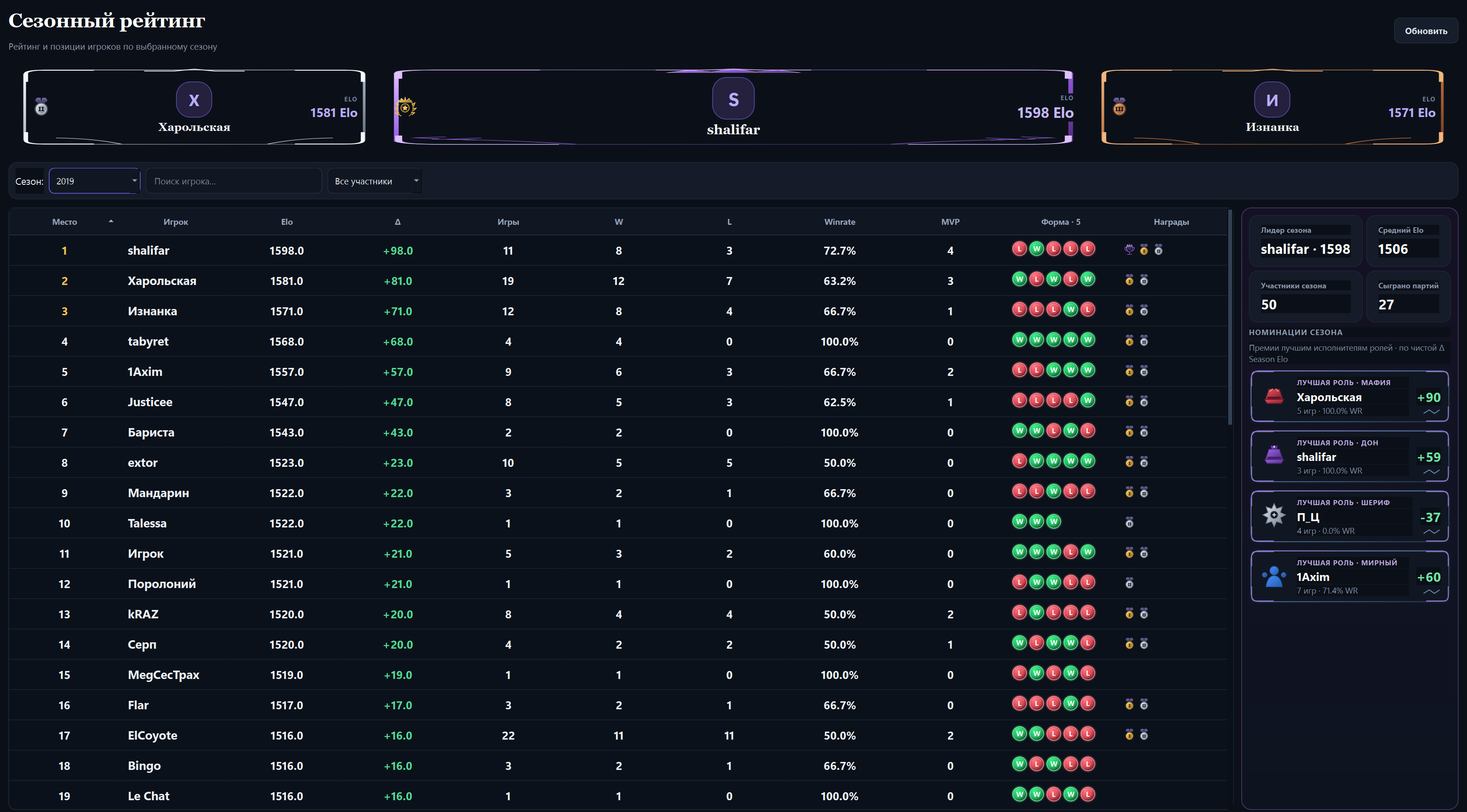Click the gold laurel badge on shalifar's podium card
Viewport: 1467px width, 812px height.
coord(405,107)
